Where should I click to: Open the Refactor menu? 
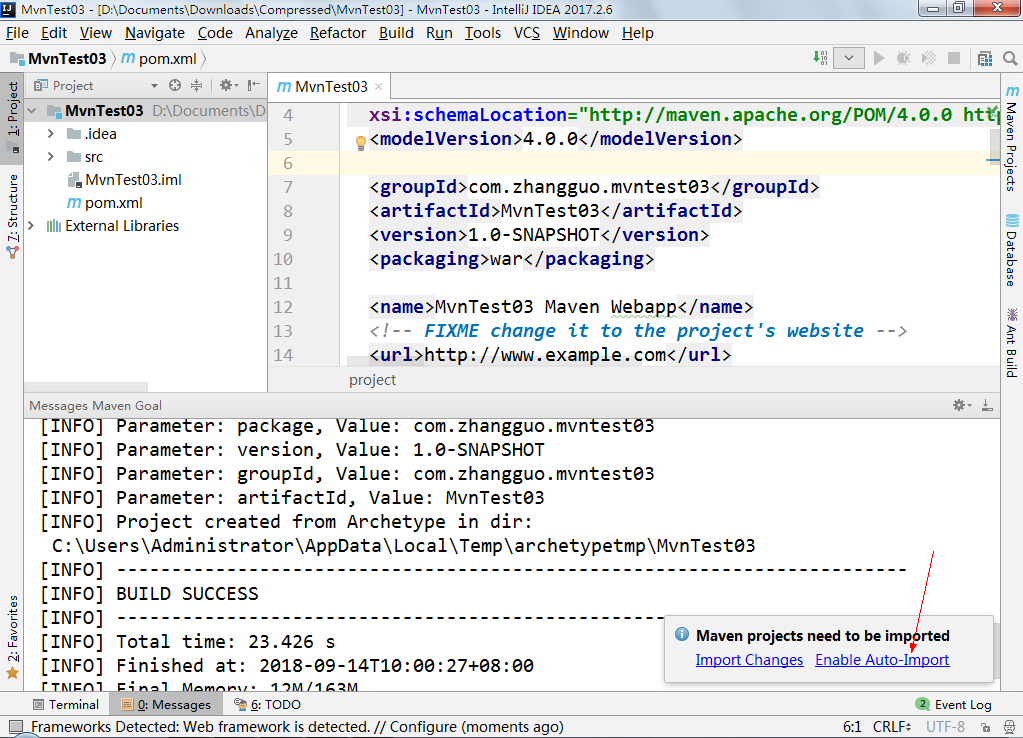coord(338,33)
